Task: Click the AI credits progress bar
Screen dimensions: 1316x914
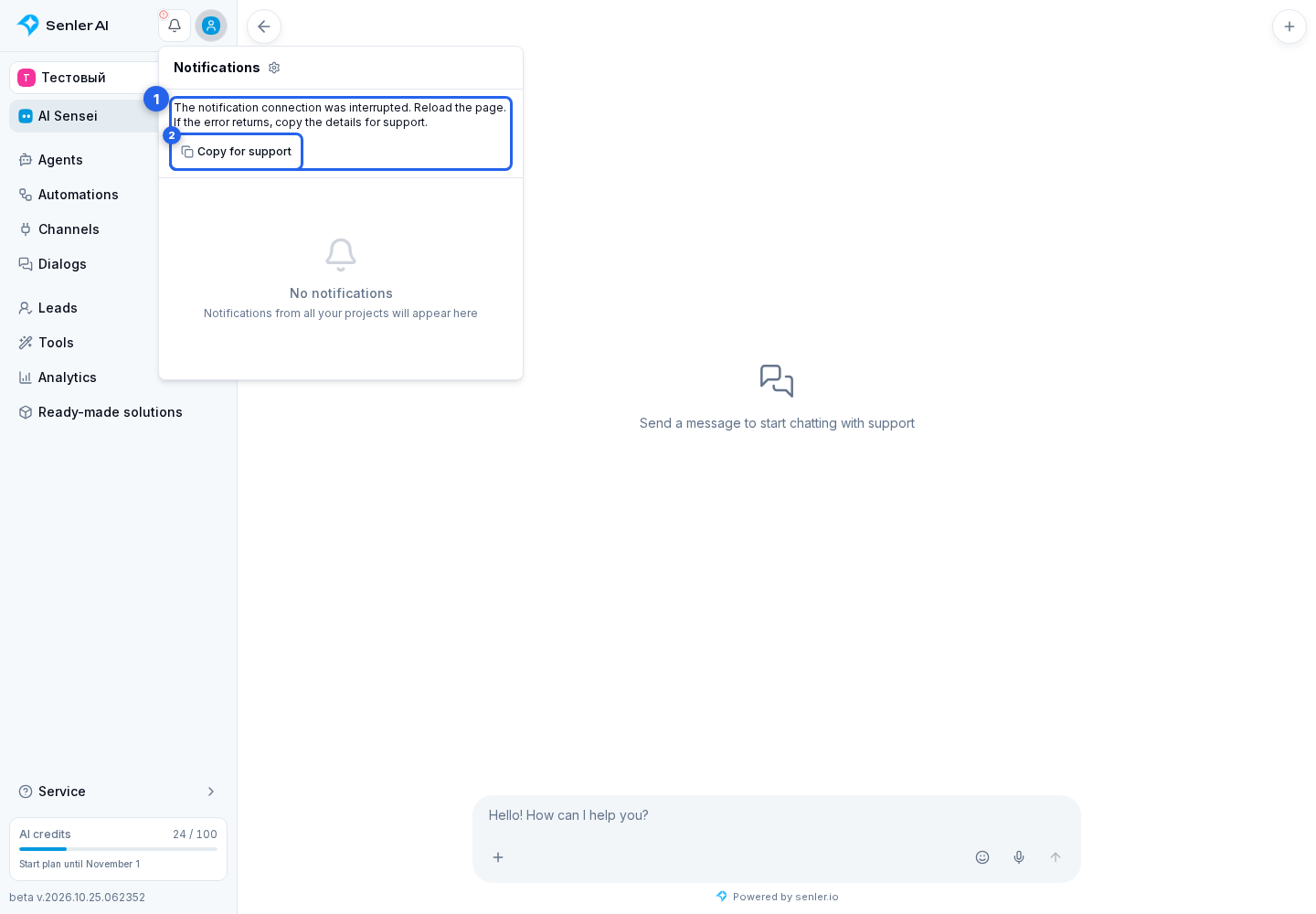Action: (x=118, y=849)
